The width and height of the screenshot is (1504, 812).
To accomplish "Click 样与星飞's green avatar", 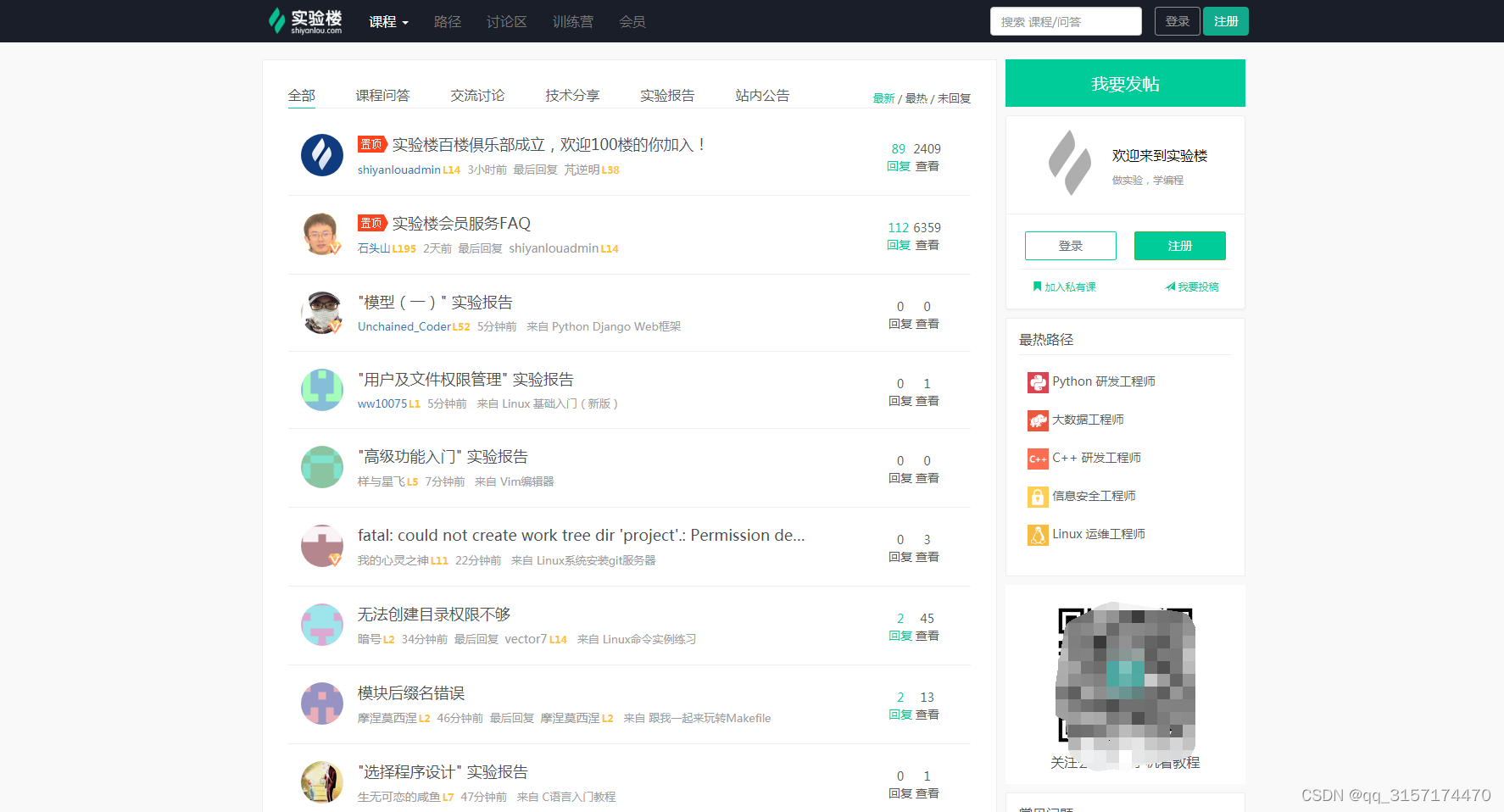I will tap(322, 467).
